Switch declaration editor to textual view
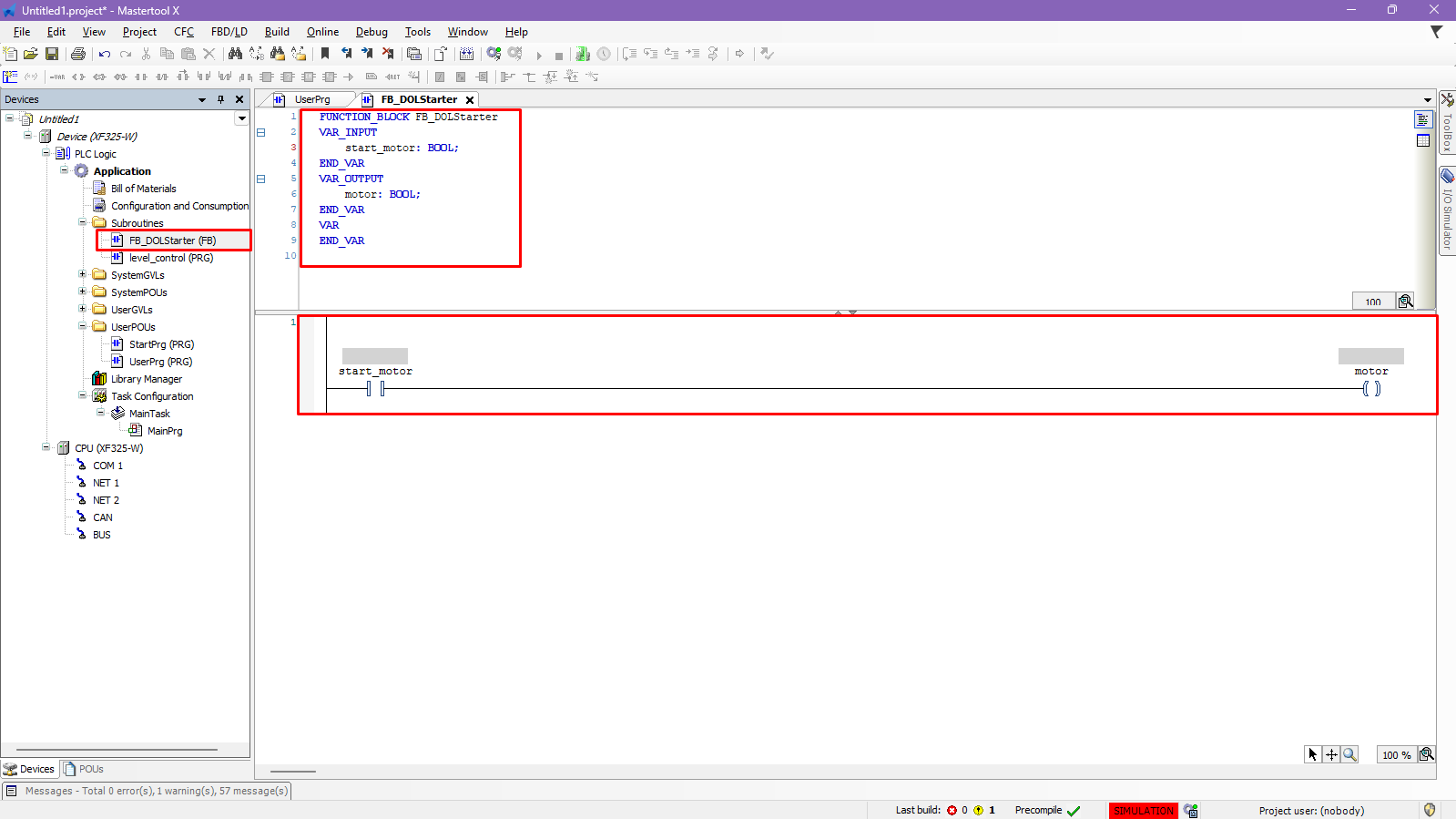The width and height of the screenshot is (1456, 819). point(1423,120)
